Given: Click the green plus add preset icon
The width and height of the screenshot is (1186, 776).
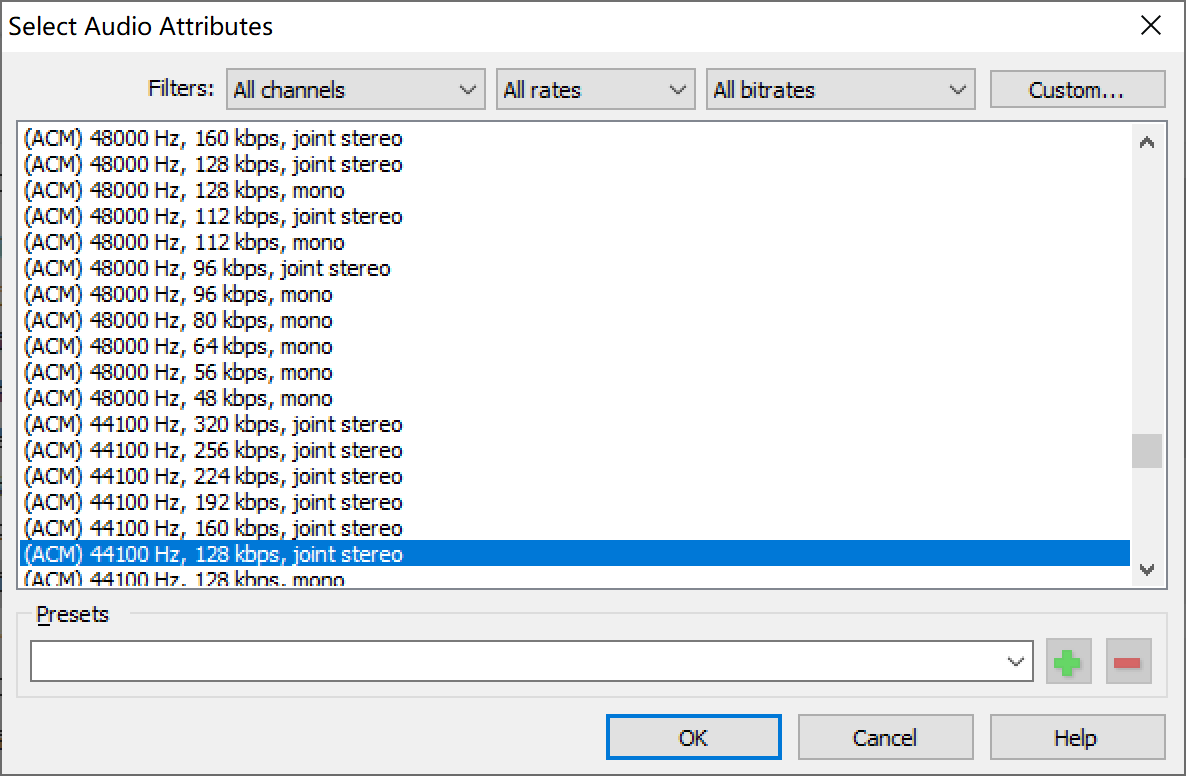Looking at the screenshot, I should point(1068,662).
